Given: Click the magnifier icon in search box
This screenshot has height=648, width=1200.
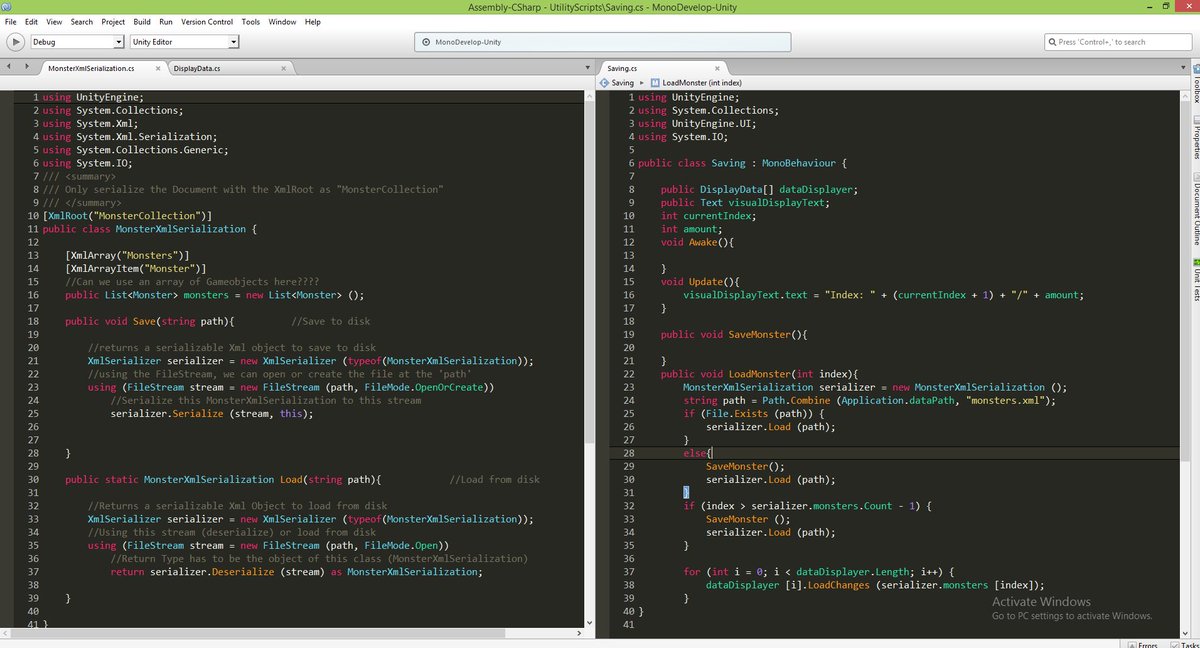Looking at the screenshot, I should pyautogui.click(x=1052, y=42).
